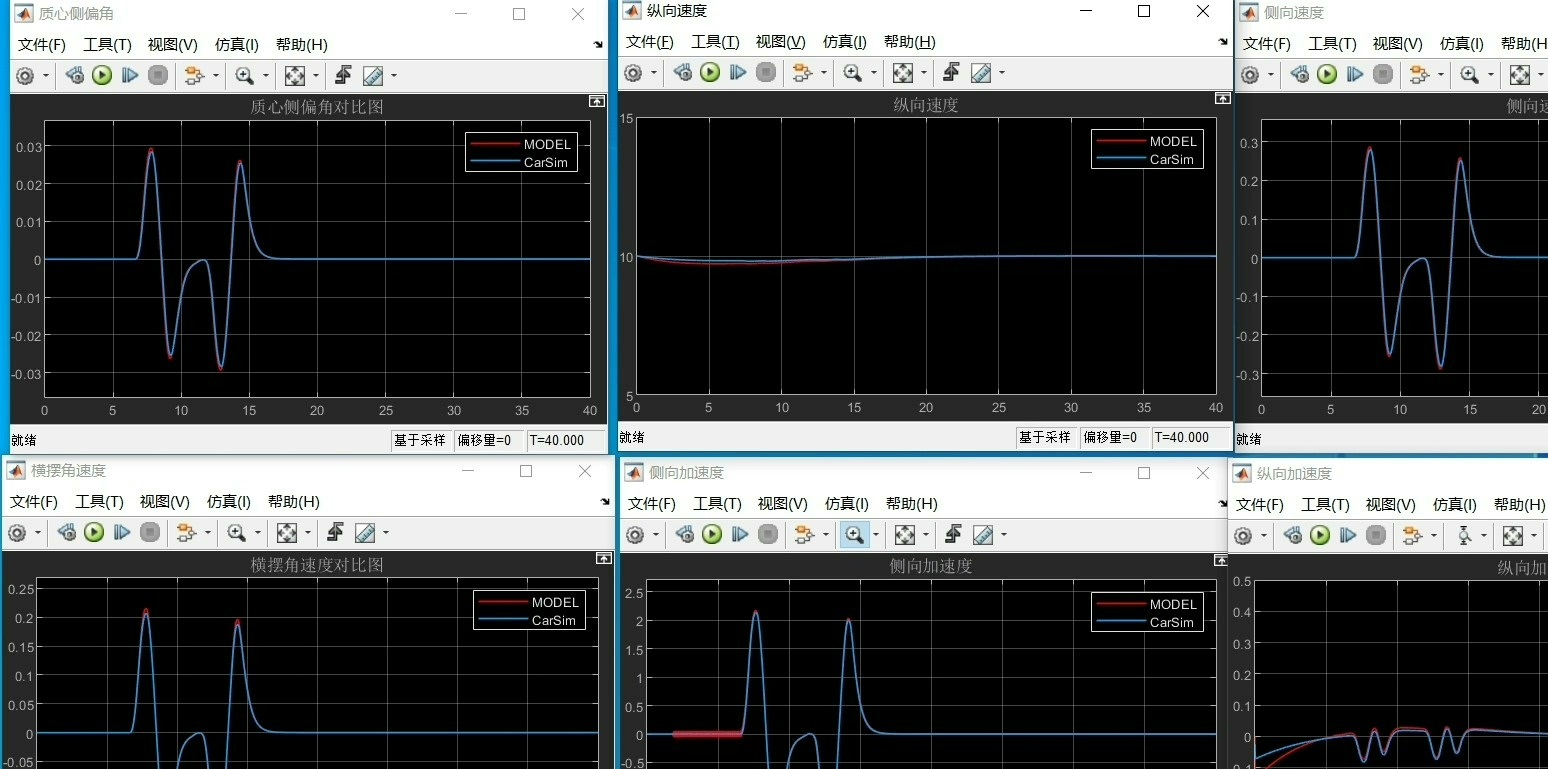This screenshot has height=769, width=1548.
Task: Open configuration gear in 纵向速度 window
Action: pos(633,72)
